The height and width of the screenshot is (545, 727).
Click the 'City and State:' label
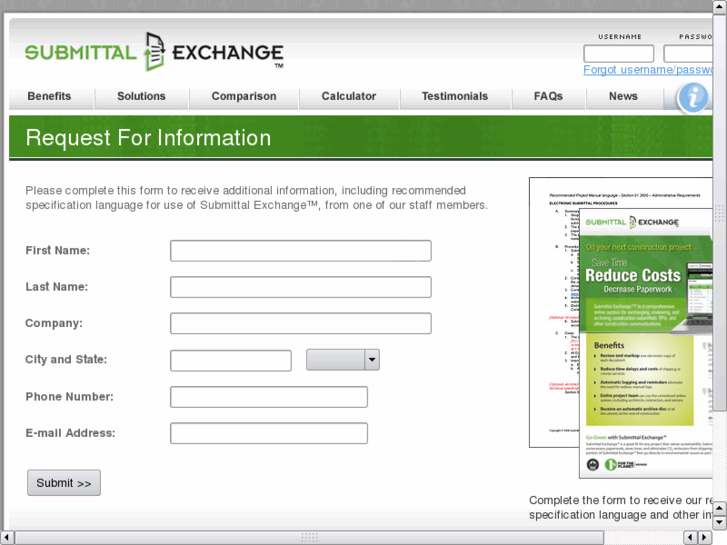(x=66, y=359)
